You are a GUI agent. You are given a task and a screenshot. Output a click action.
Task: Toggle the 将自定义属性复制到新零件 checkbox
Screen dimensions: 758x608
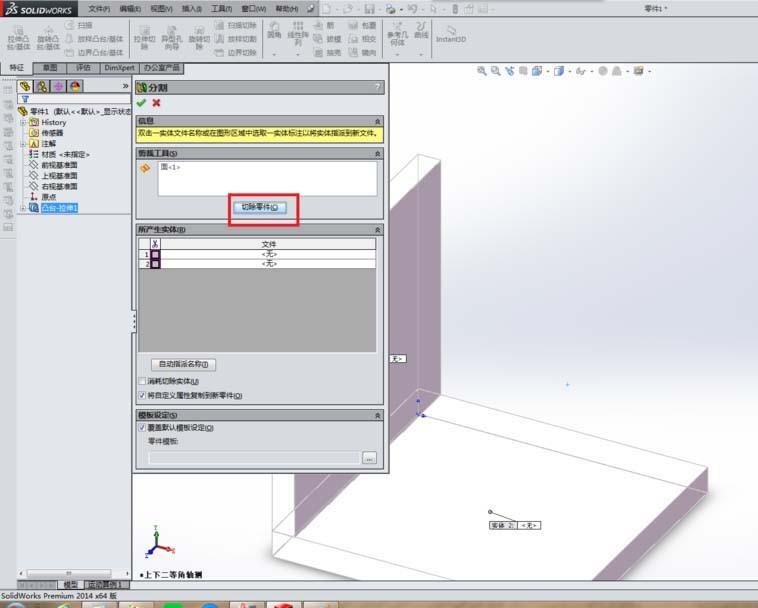coord(142,395)
